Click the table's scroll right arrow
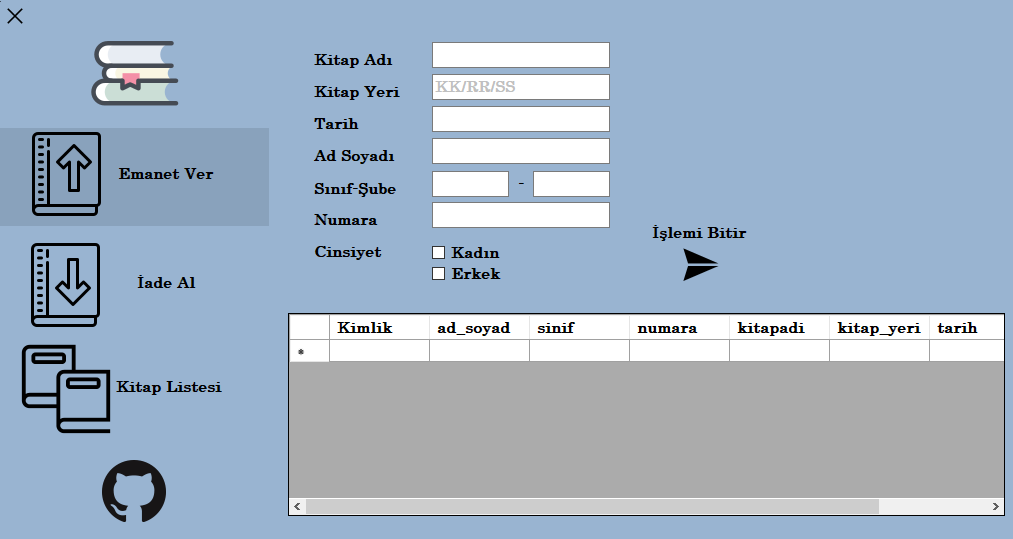1013x539 pixels. [996, 506]
